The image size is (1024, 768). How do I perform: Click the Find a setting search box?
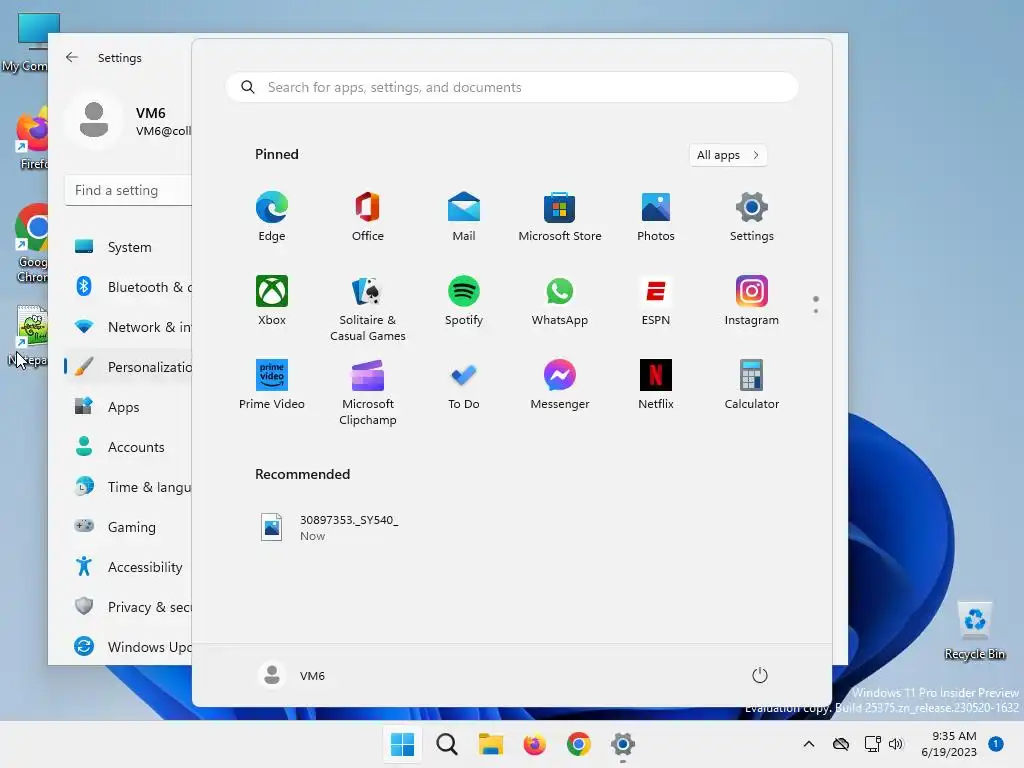point(129,190)
